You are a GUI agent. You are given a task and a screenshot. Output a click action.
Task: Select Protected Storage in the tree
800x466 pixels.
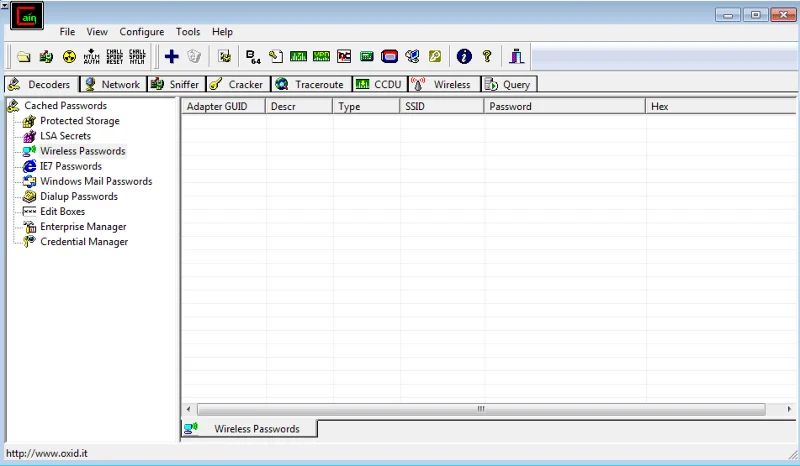click(80, 121)
